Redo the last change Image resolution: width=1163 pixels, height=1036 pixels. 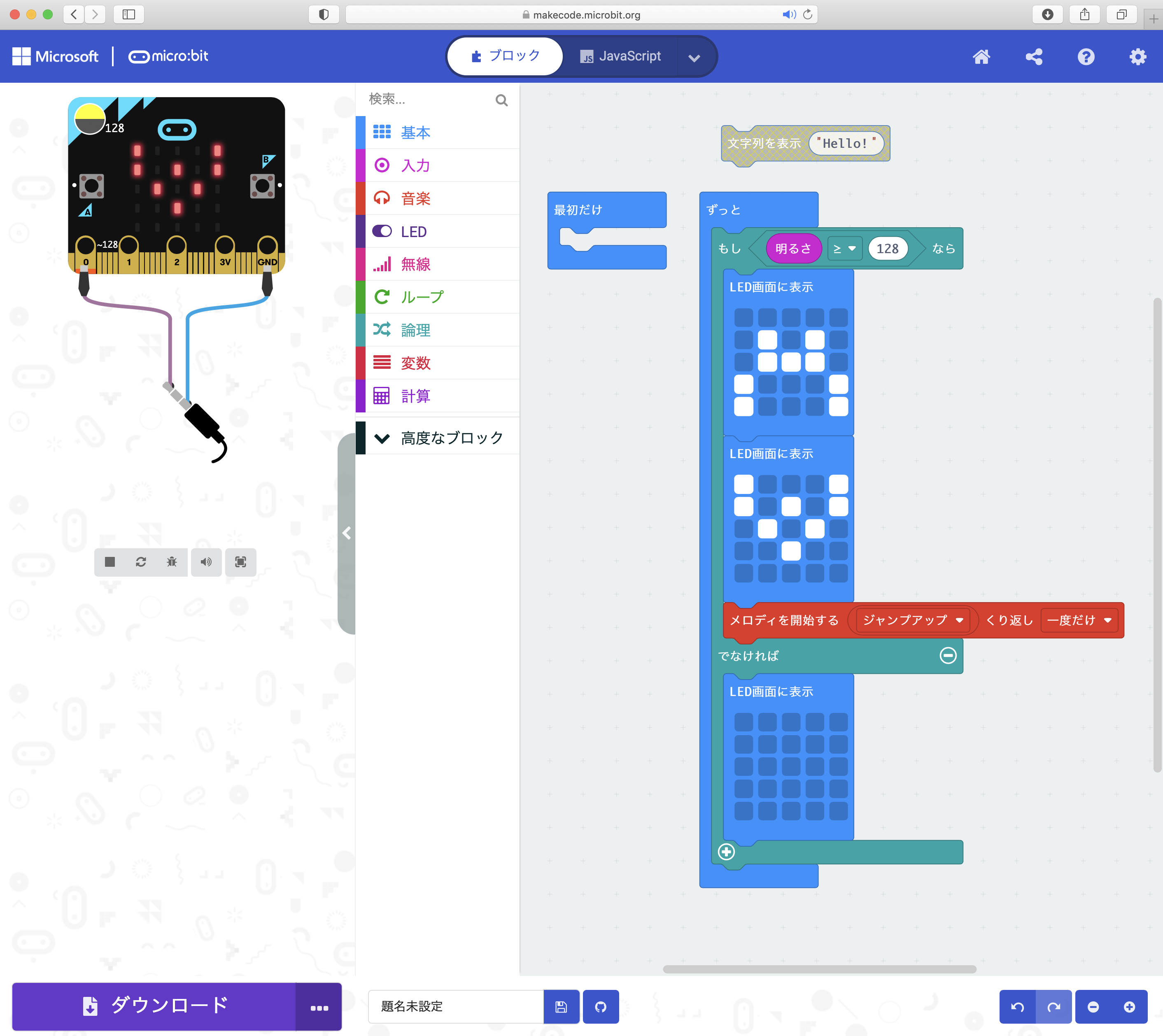pos(1054,1006)
